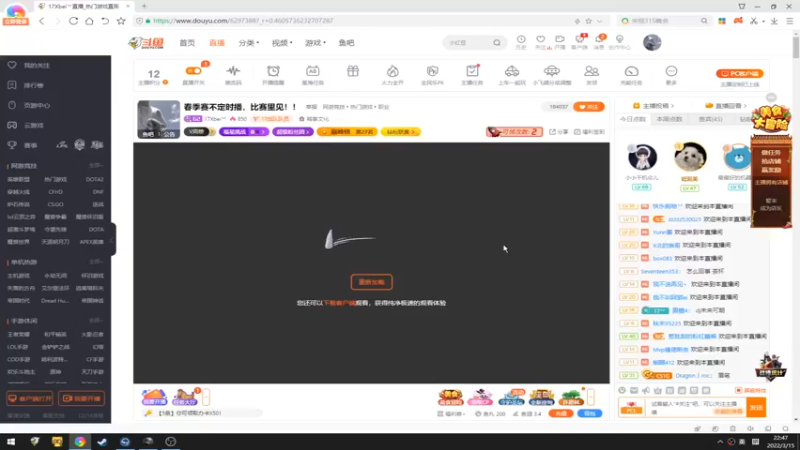This screenshot has height=450, width=800.
Task: Click the orange 关注 follow button
Action: [589, 107]
